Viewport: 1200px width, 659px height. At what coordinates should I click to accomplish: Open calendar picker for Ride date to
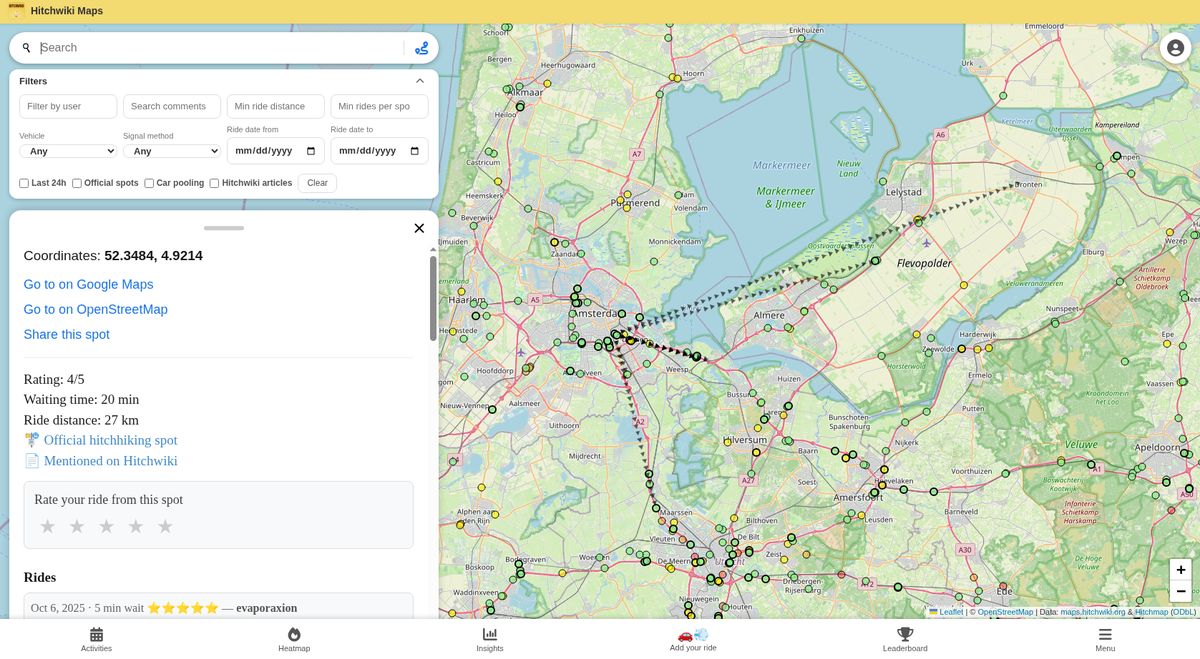click(x=415, y=151)
